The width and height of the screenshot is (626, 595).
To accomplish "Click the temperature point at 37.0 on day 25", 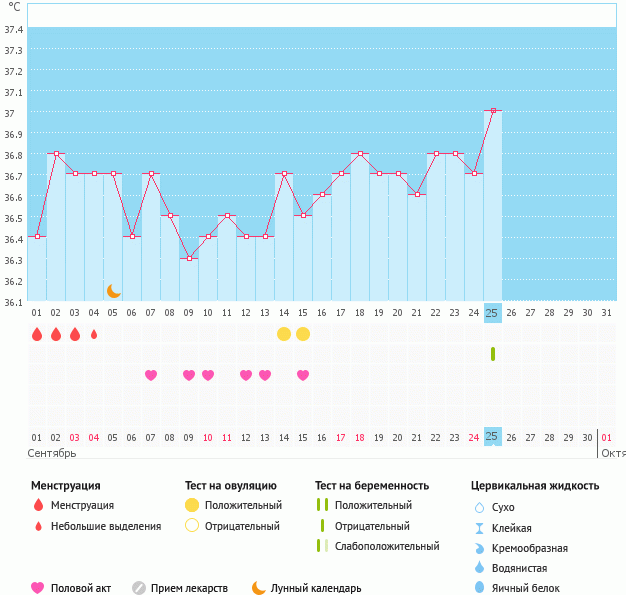I will coord(492,111).
